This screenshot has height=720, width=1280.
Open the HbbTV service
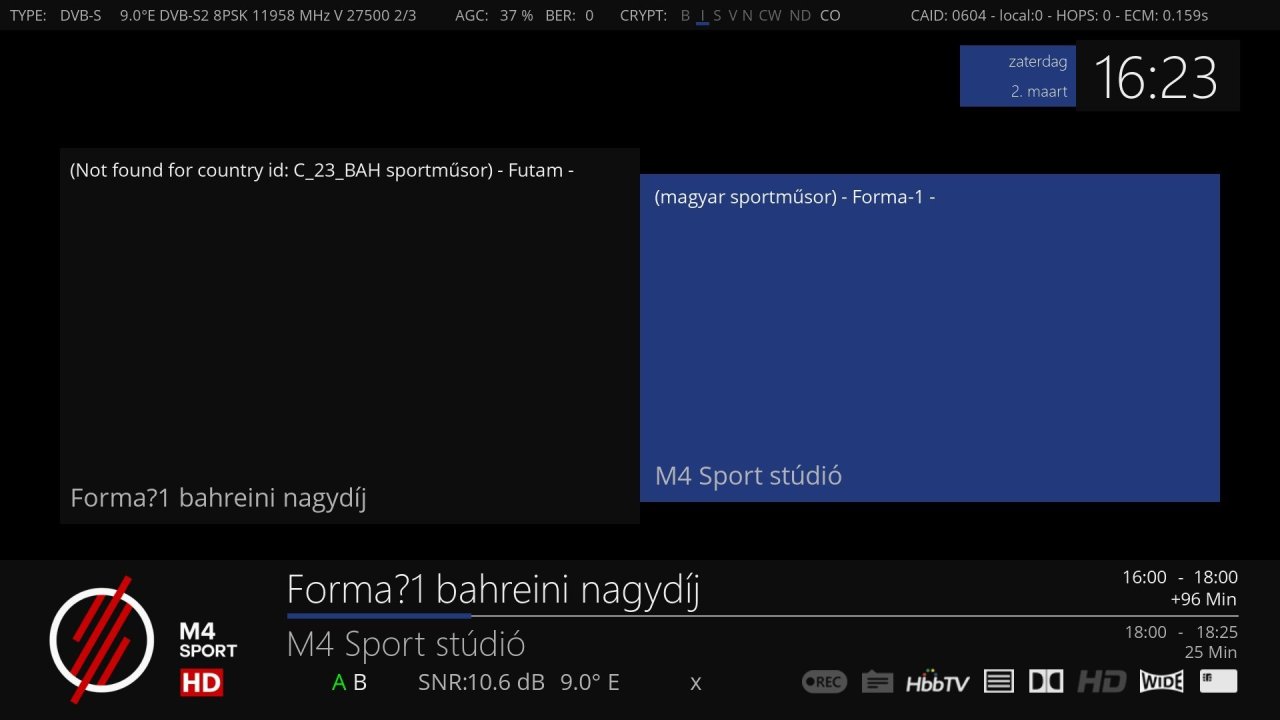(x=940, y=681)
